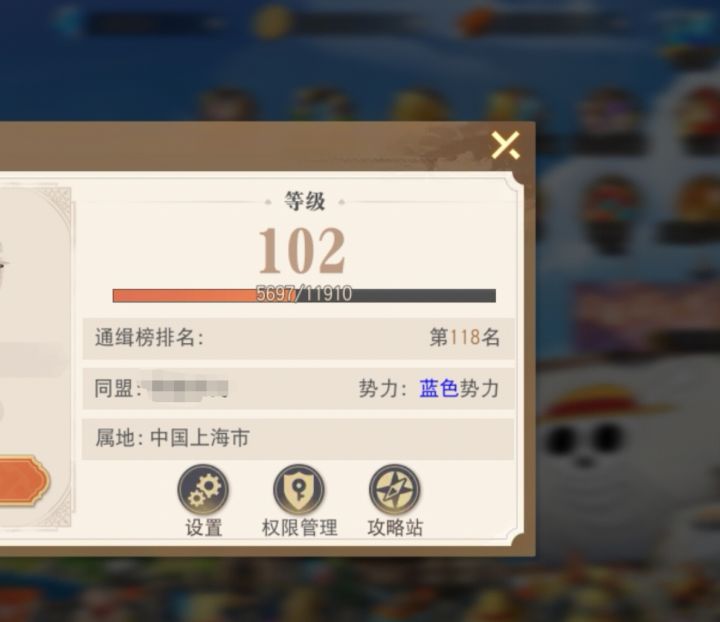The height and width of the screenshot is (622, 720).
Task: Click the 设置 text label
Action: (204, 528)
